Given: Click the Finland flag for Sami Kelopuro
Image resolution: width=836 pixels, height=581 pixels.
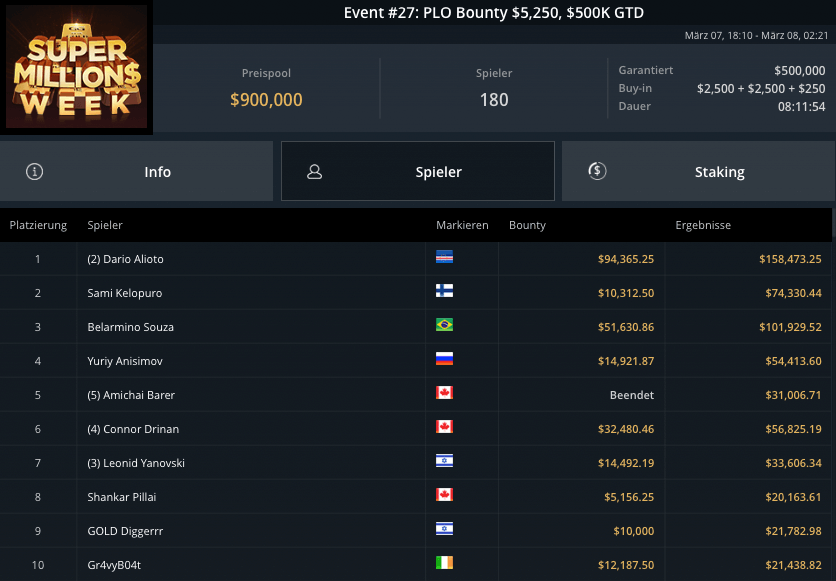Looking at the screenshot, I should tap(445, 292).
